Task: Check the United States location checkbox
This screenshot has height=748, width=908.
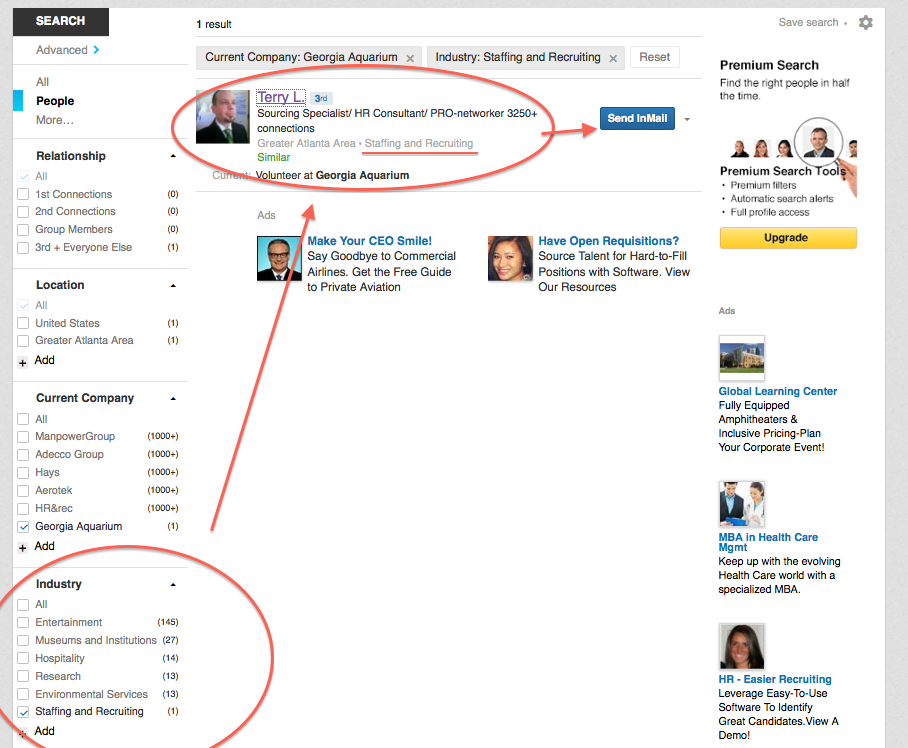Action: pos(23,323)
